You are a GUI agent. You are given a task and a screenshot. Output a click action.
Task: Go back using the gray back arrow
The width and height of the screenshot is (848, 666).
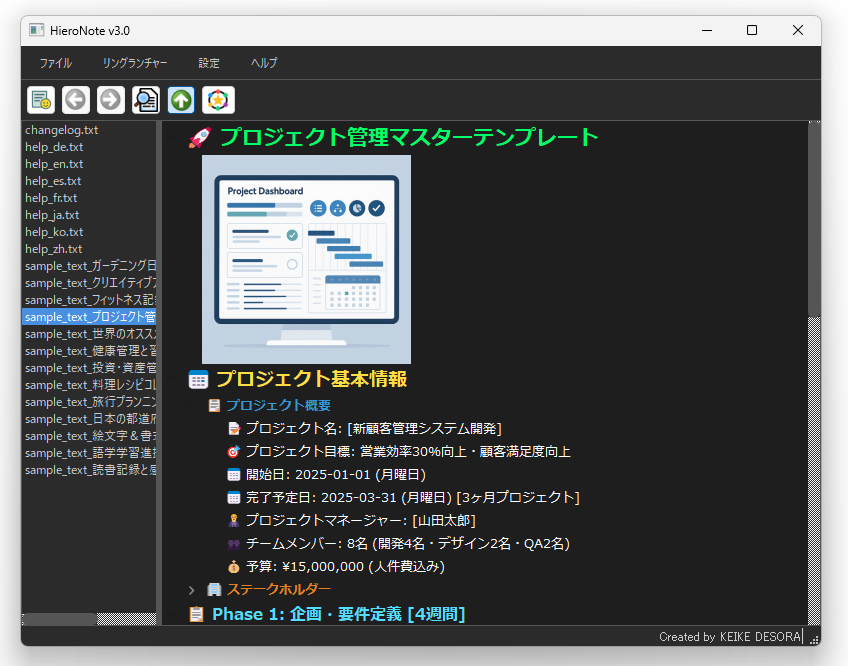pos(76,100)
